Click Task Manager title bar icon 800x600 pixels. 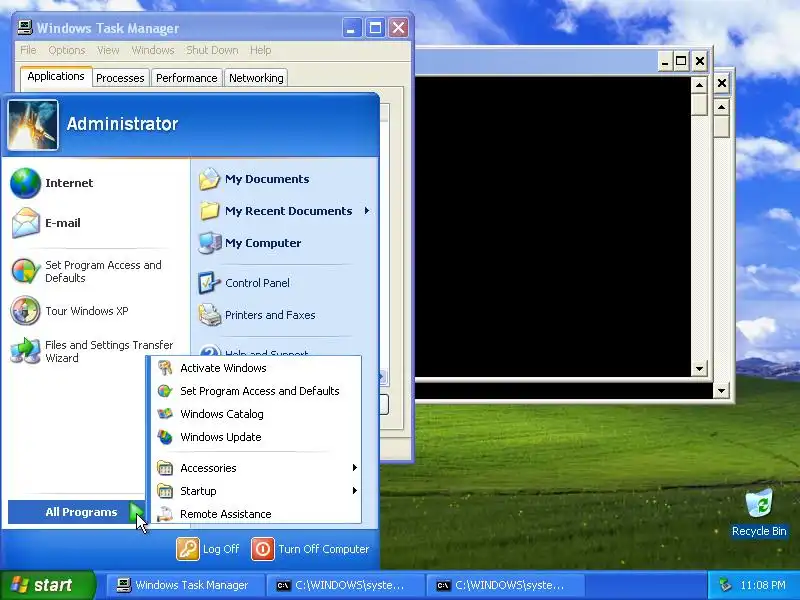pyautogui.click(x=24, y=28)
